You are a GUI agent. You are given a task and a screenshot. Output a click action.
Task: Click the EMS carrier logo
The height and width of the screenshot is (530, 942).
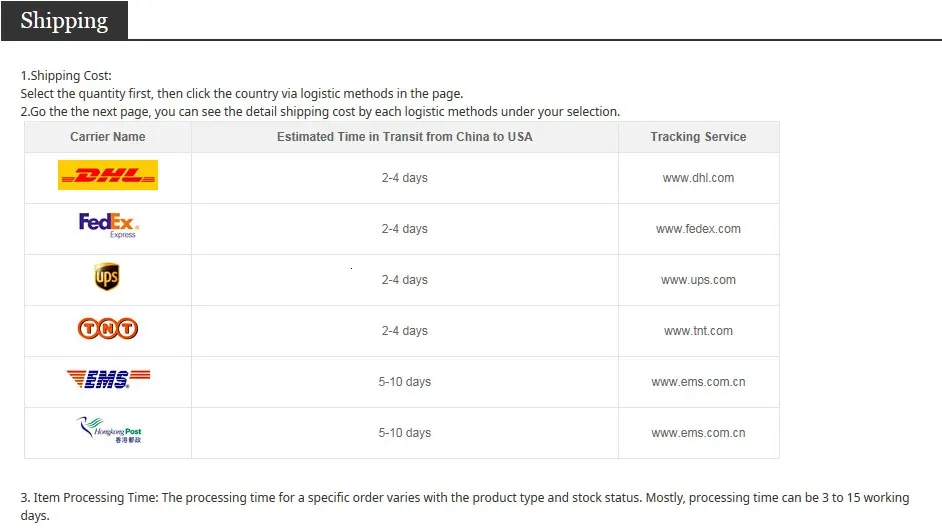tap(108, 379)
